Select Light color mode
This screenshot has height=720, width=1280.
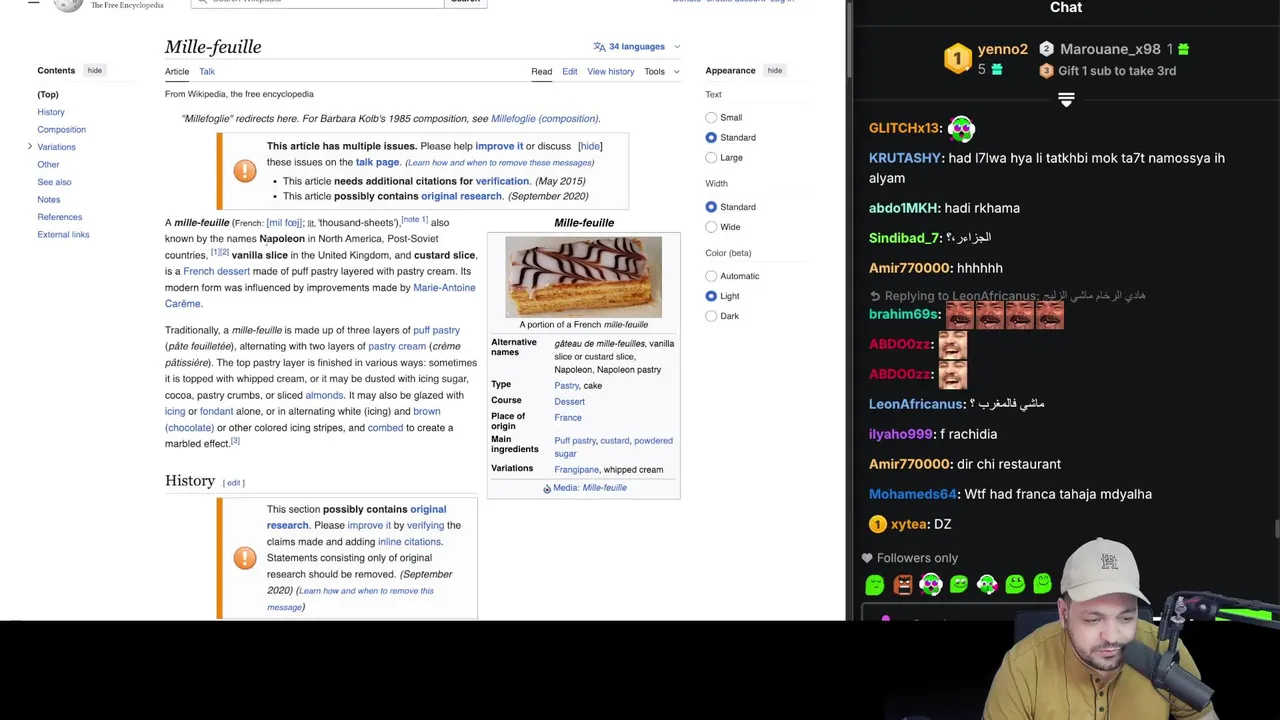[x=711, y=296]
